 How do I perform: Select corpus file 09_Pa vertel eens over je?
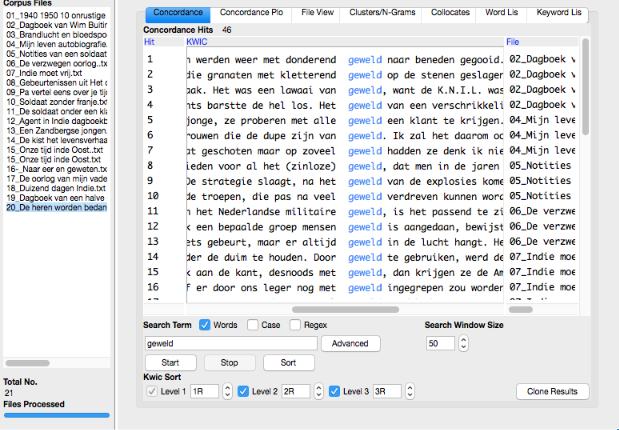coord(56,92)
